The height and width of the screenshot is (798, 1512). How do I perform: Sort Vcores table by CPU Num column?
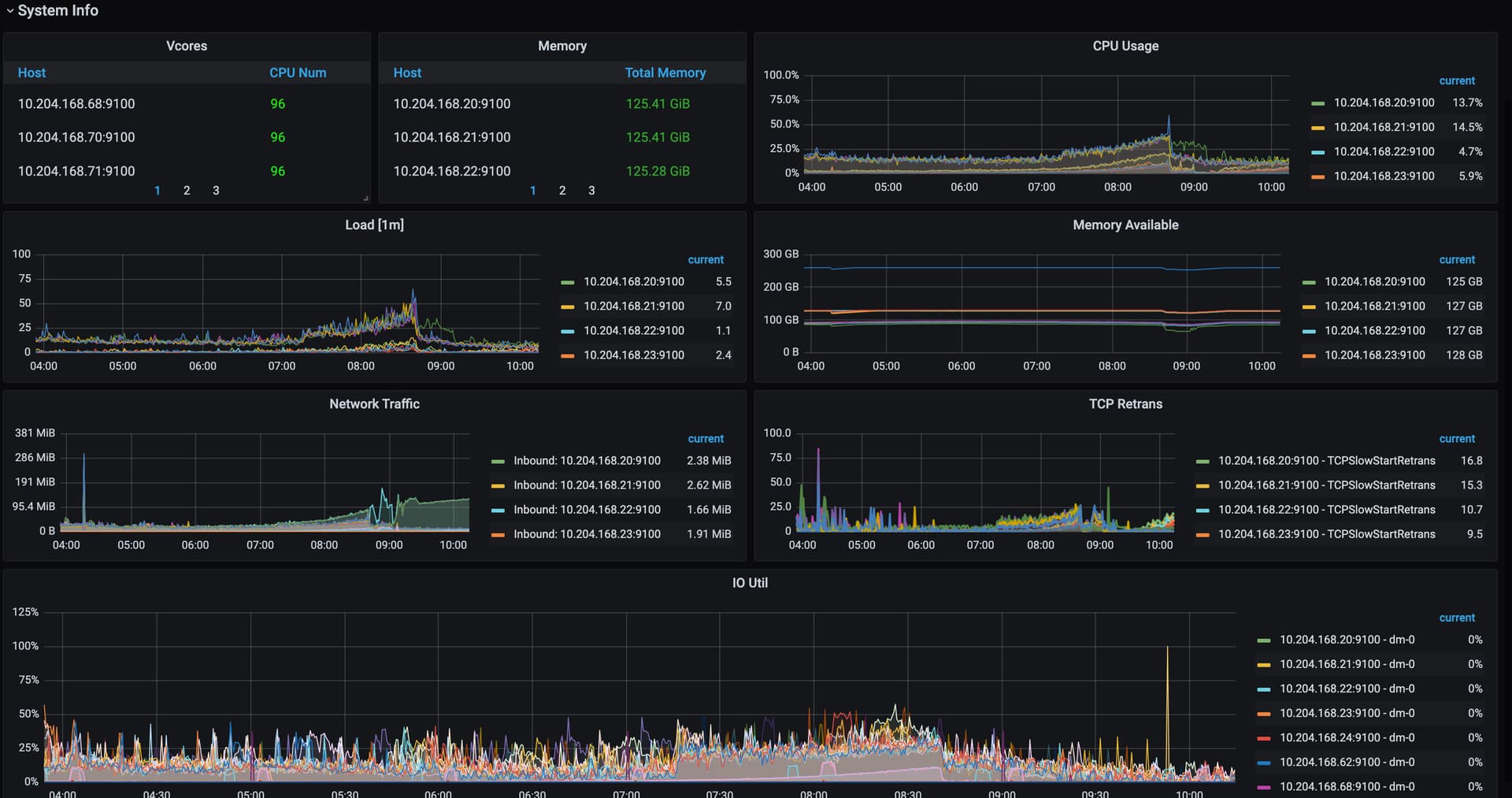pos(297,72)
